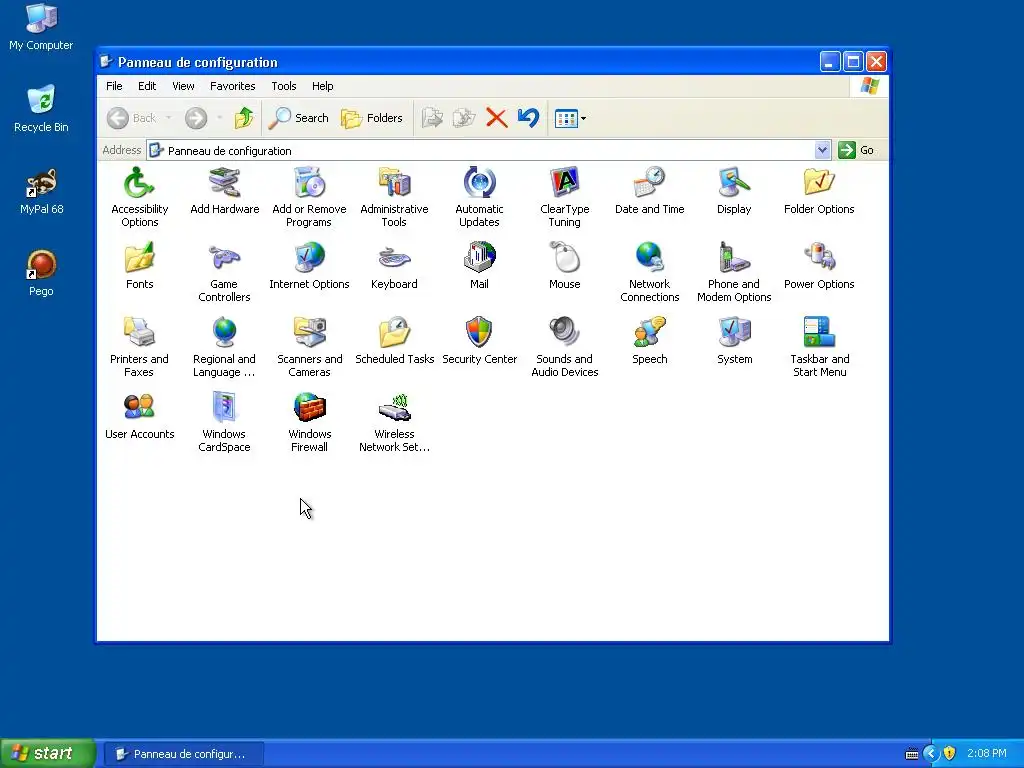This screenshot has height=768, width=1024.
Task: Click Panneau de configuration taskbar button
Action: 184,754
